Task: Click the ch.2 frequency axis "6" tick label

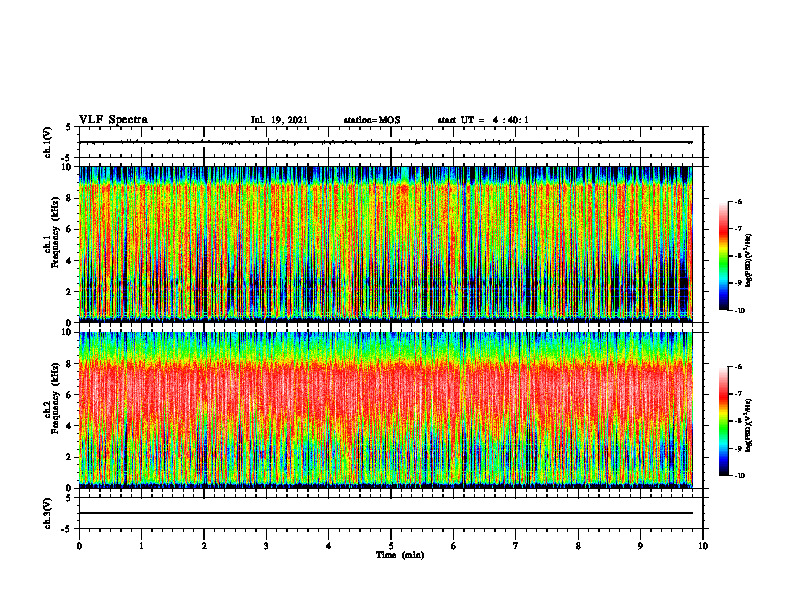Action: [x=70, y=395]
